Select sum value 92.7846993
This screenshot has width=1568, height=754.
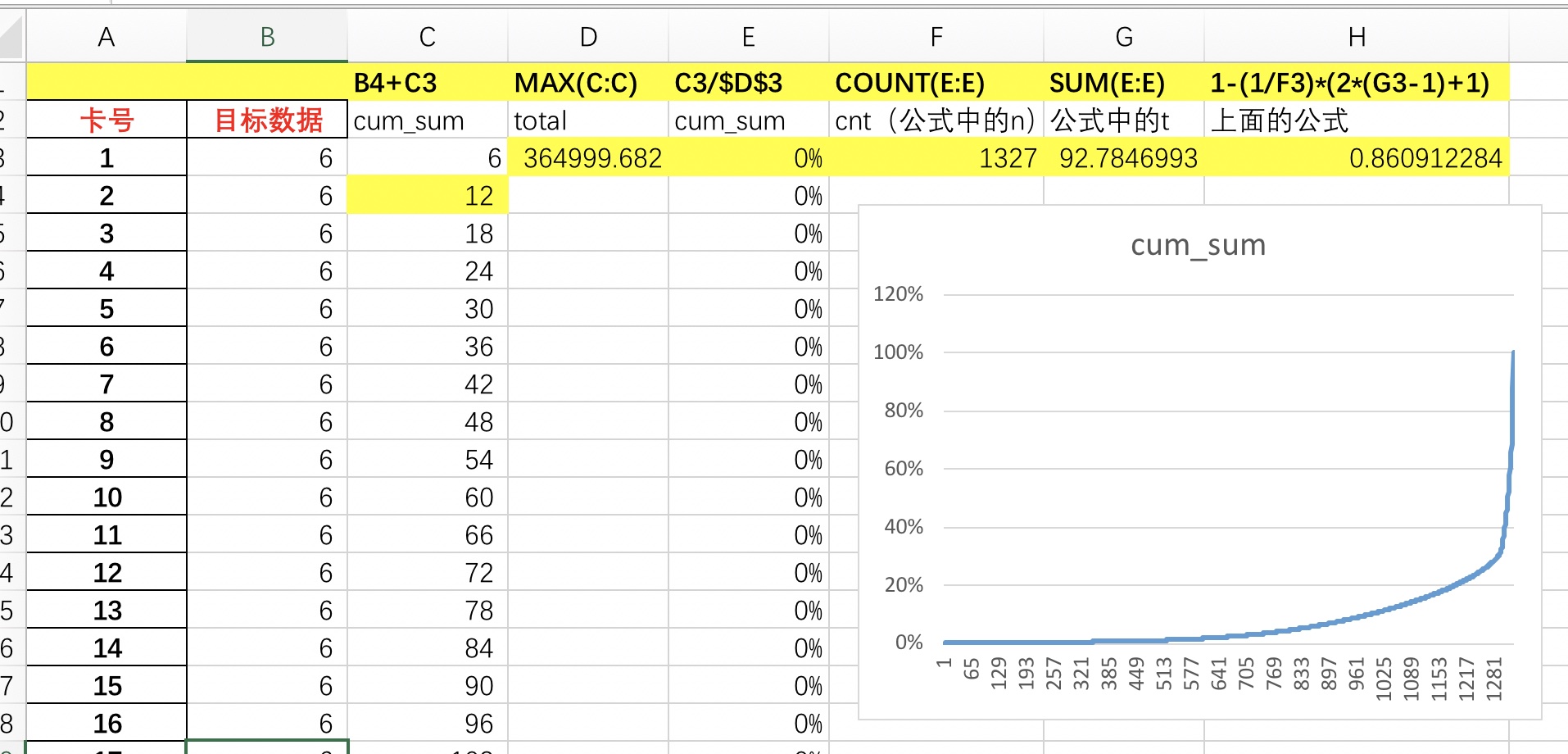pyautogui.click(x=1124, y=157)
